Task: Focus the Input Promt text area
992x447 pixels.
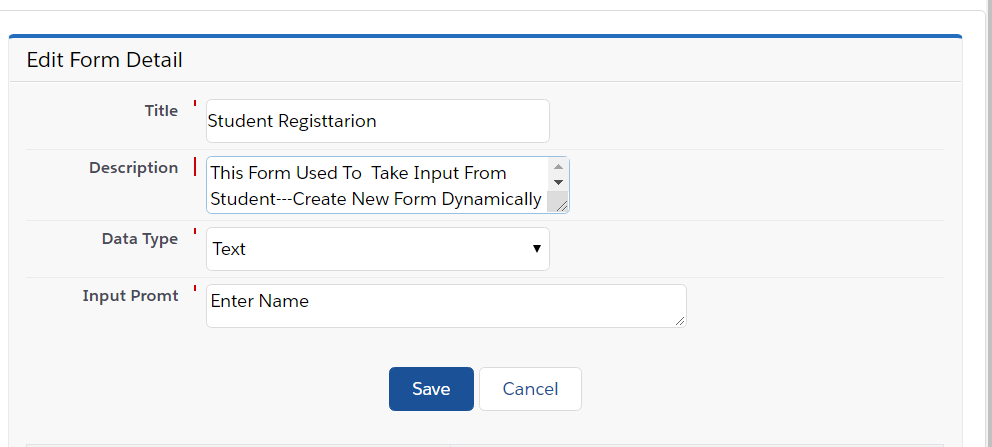Action: [x=445, y=305]
